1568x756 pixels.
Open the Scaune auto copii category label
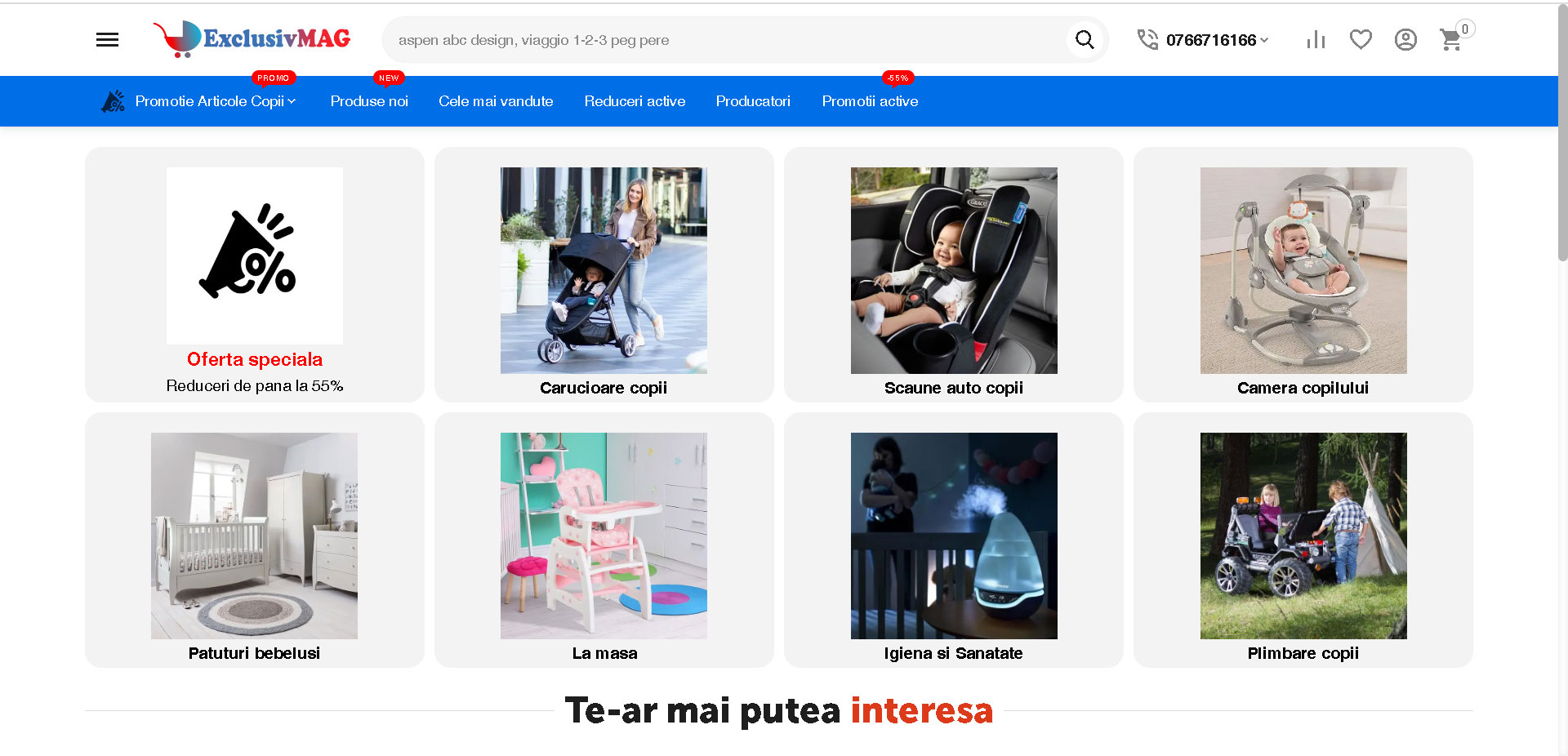point(954,388)
